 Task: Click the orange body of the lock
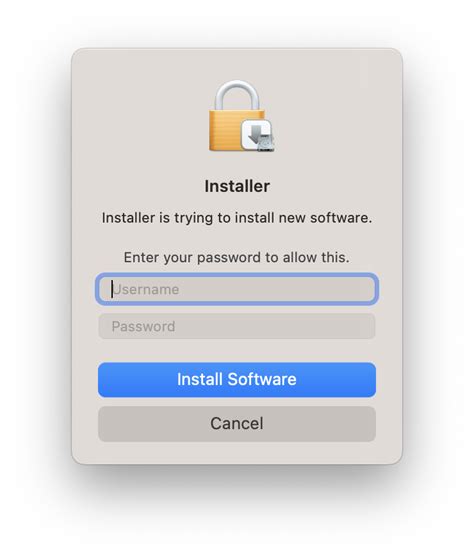pyautogui.click(x=226, y=130)
